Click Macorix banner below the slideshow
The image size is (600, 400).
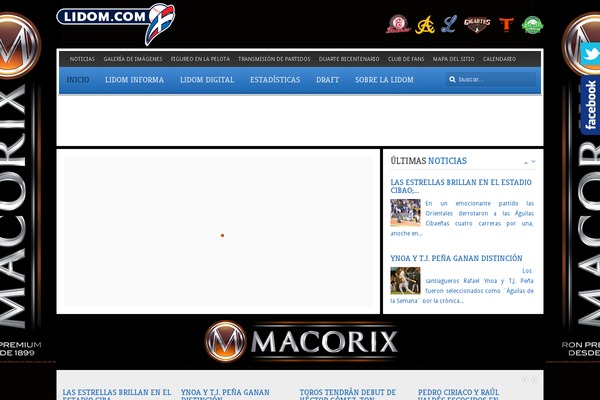tap(301, 341)
